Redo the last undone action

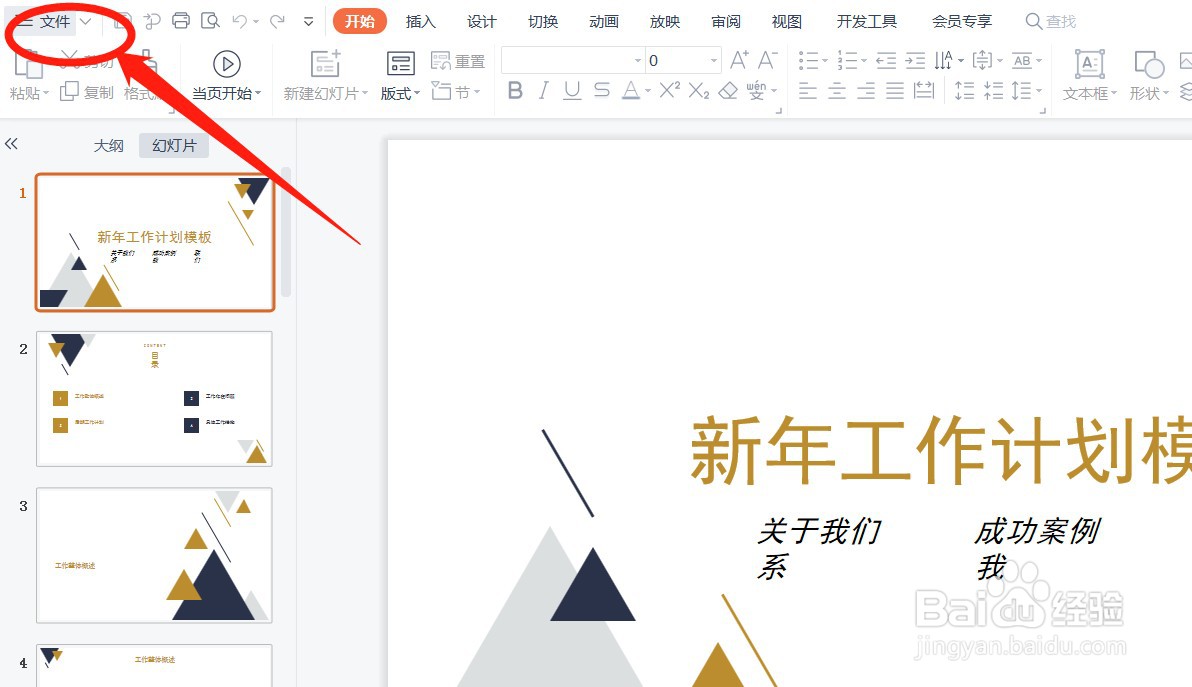coord(277,21)
